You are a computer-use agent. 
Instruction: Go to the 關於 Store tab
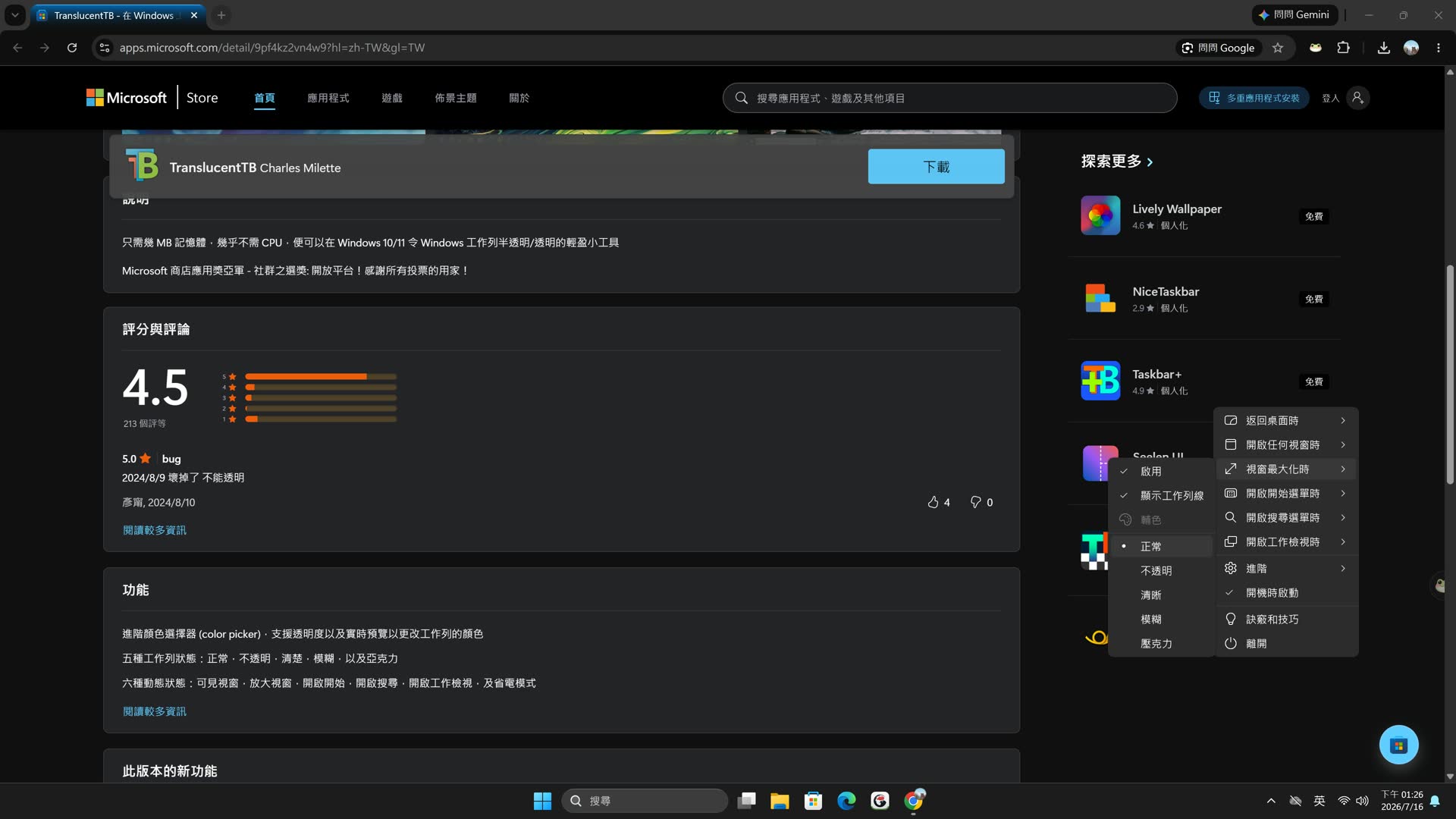click(519, 98)
